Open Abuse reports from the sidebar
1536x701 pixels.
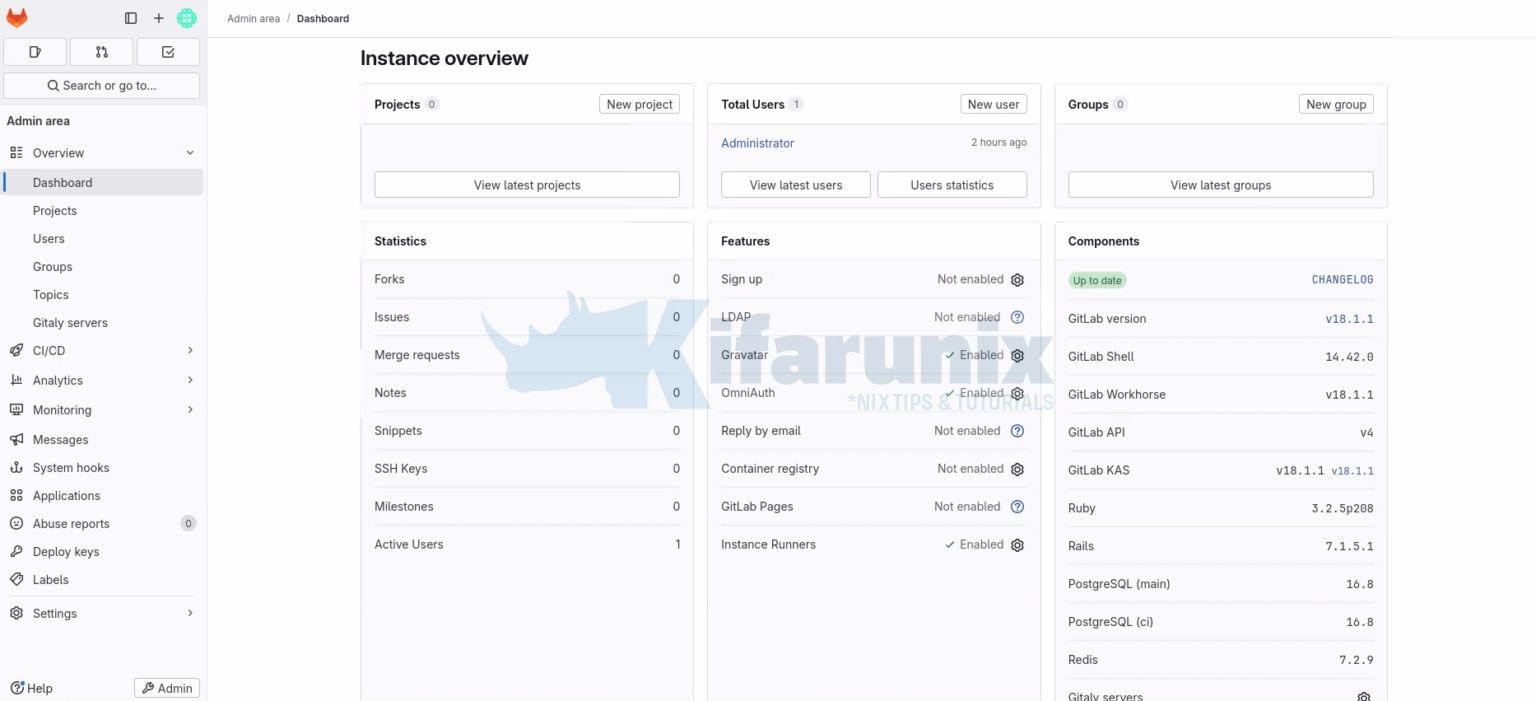click(71, 523)
